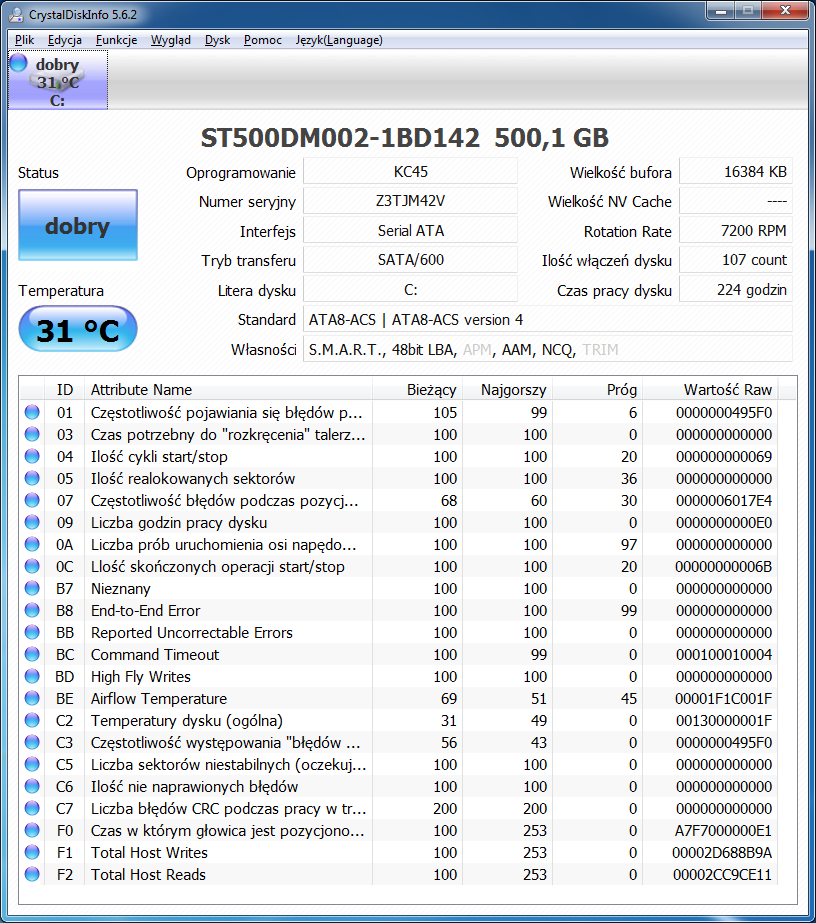The image size is (816, 923).
Task: Click the power-on hours field 224 godzin
Action: pyautogui.click(x=736, y=290)
